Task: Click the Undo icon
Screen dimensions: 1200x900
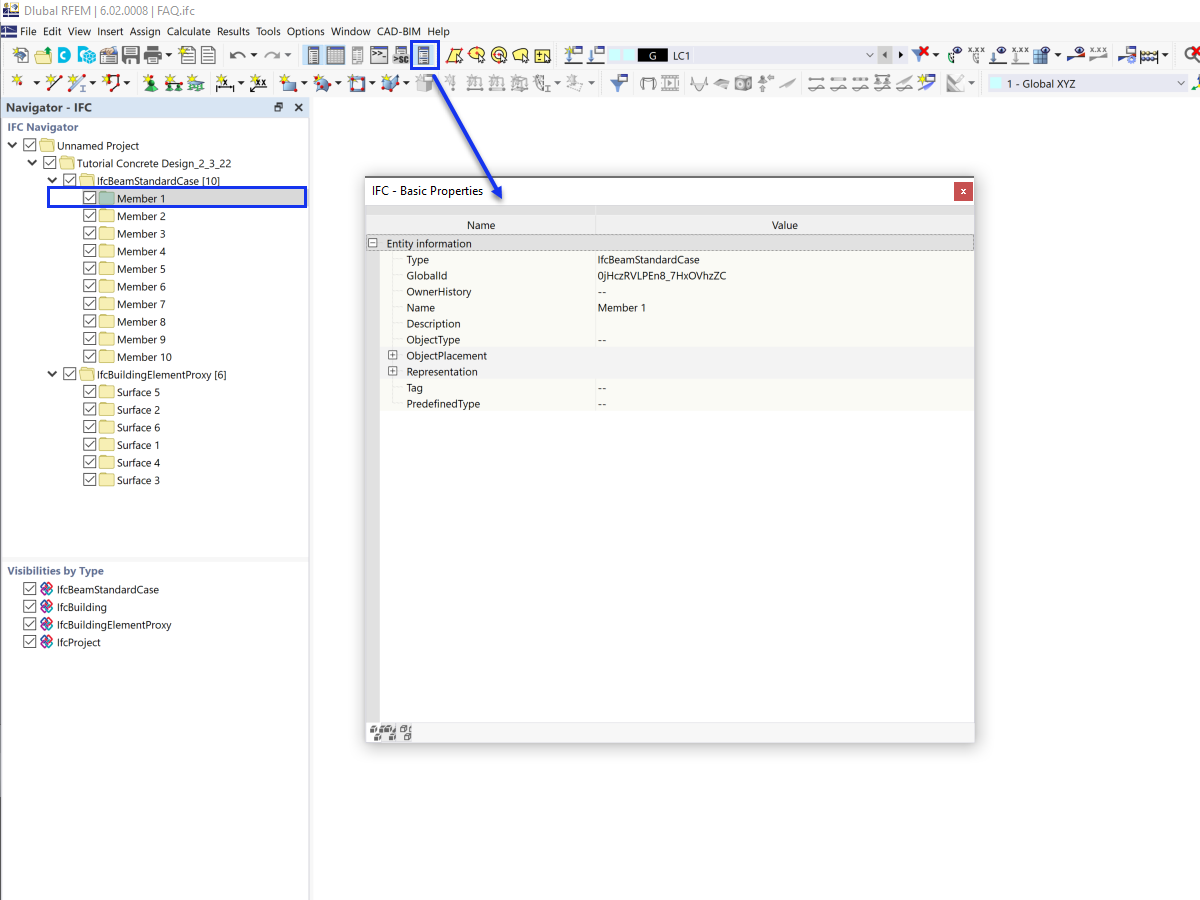Action: (x=239, y=55)
